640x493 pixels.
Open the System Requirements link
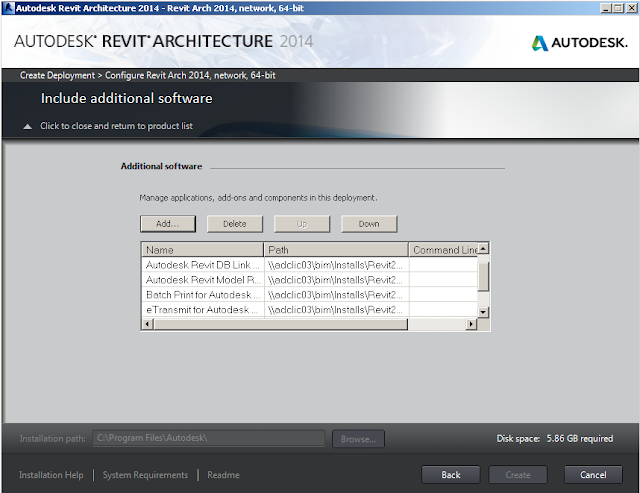[145, 475]
